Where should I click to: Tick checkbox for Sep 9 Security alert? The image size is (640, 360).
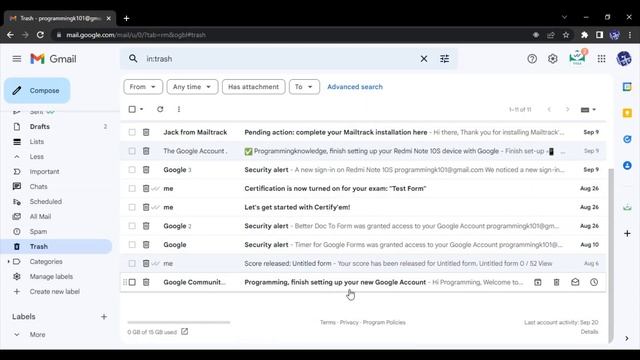click(x=132, y=170)
